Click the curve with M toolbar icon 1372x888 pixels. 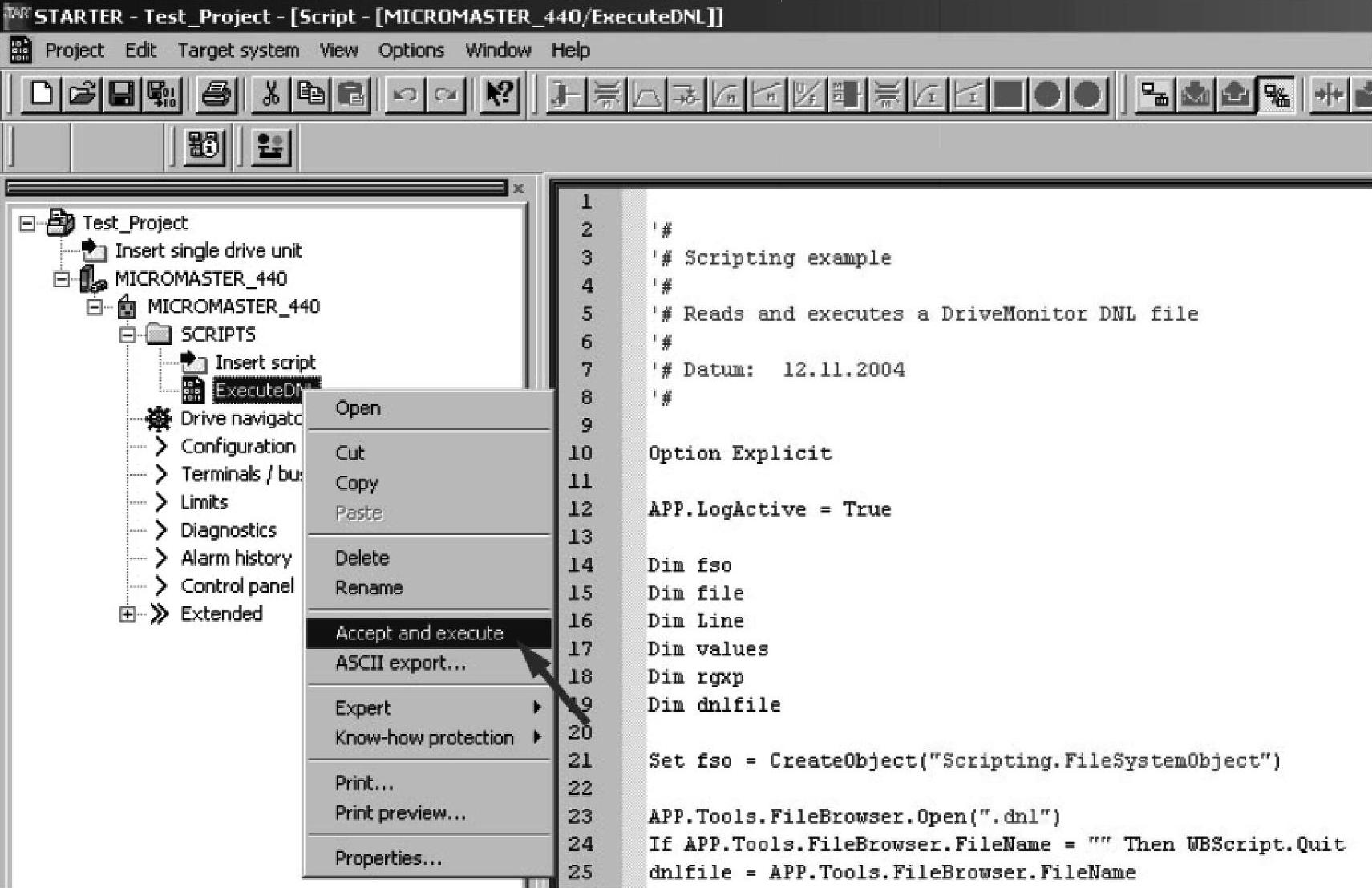click(x=726, y=95)
